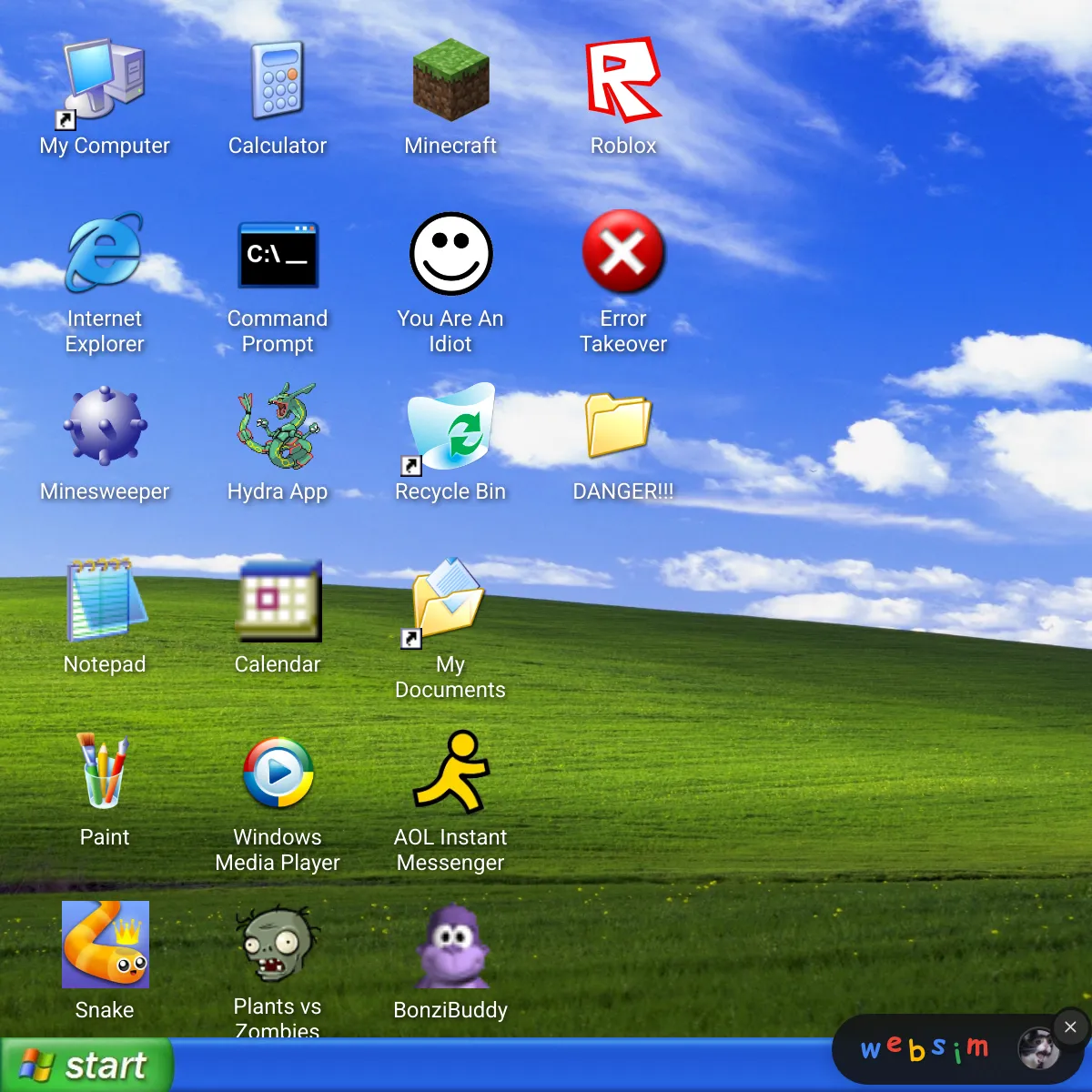Launch the Plants vs Zombies zombie icon

coord(278,944)
